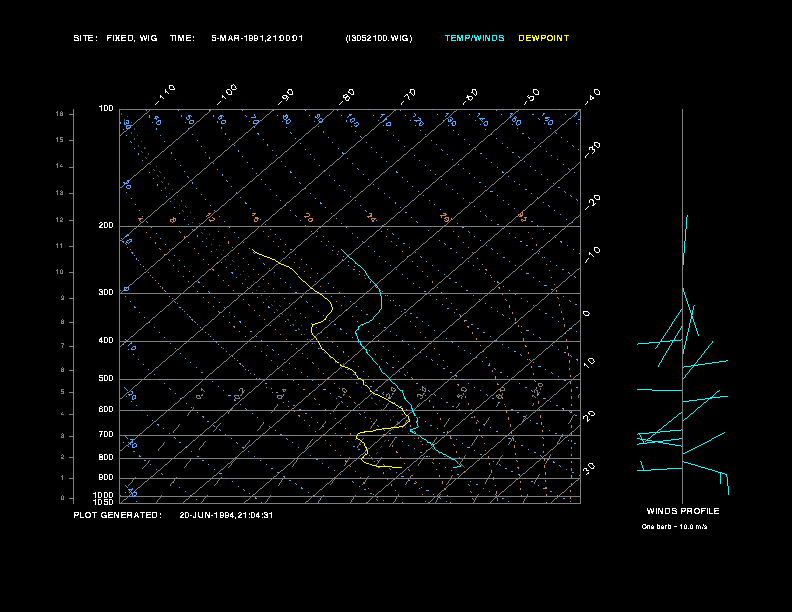Click the "1050" pressure level label
The width and height of the screenshot is (792, 612).
click(x=104, y=502)
